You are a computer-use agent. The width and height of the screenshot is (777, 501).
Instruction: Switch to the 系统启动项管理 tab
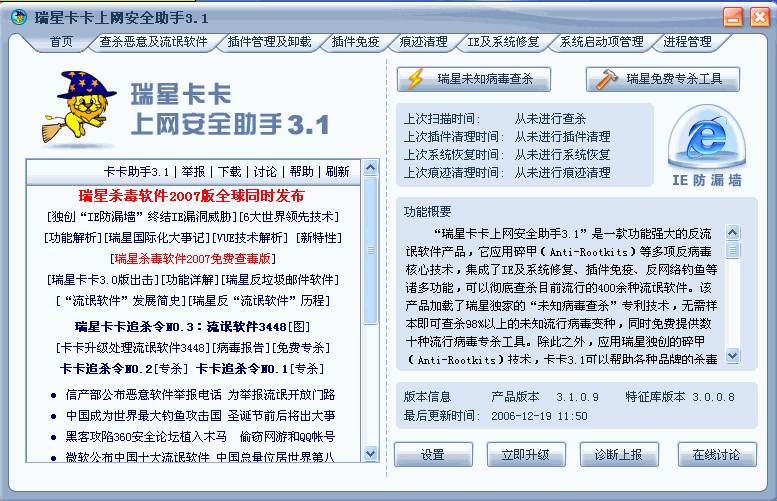click(x=601, y=42)
